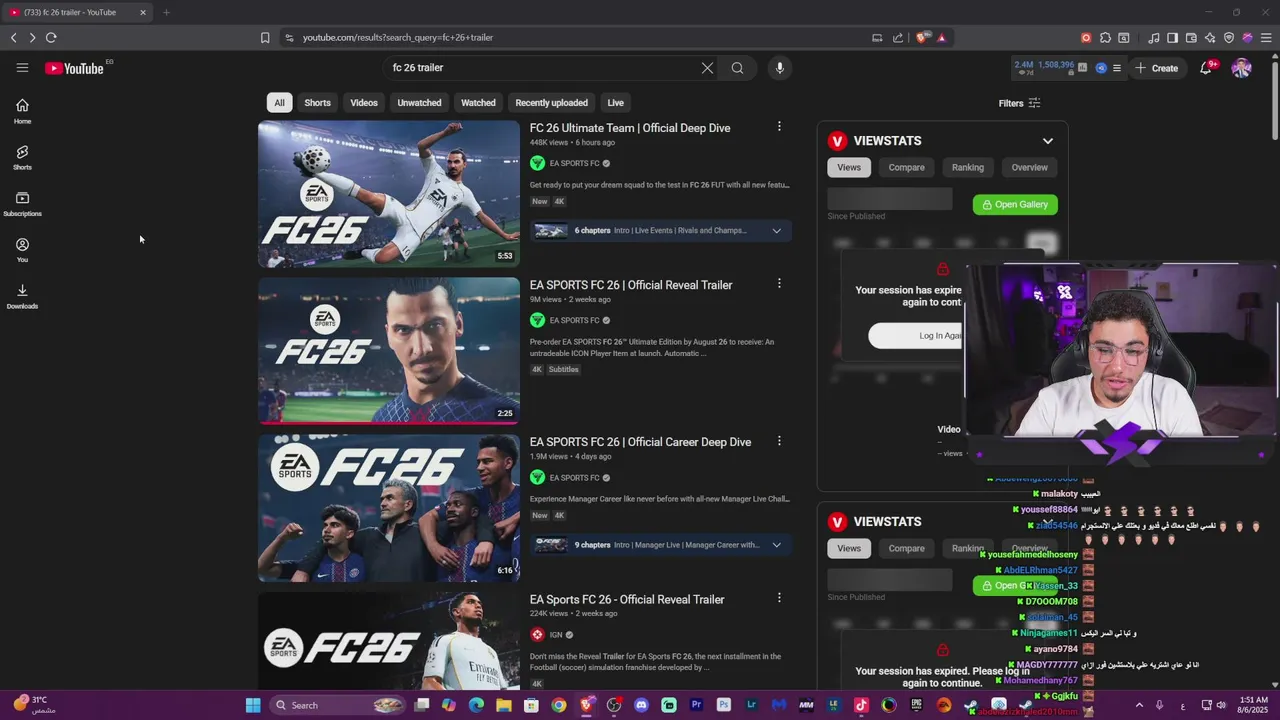Expand the 6 chapters dropdown
This screenshot has width=1280, height=720.
click(776, 231)
